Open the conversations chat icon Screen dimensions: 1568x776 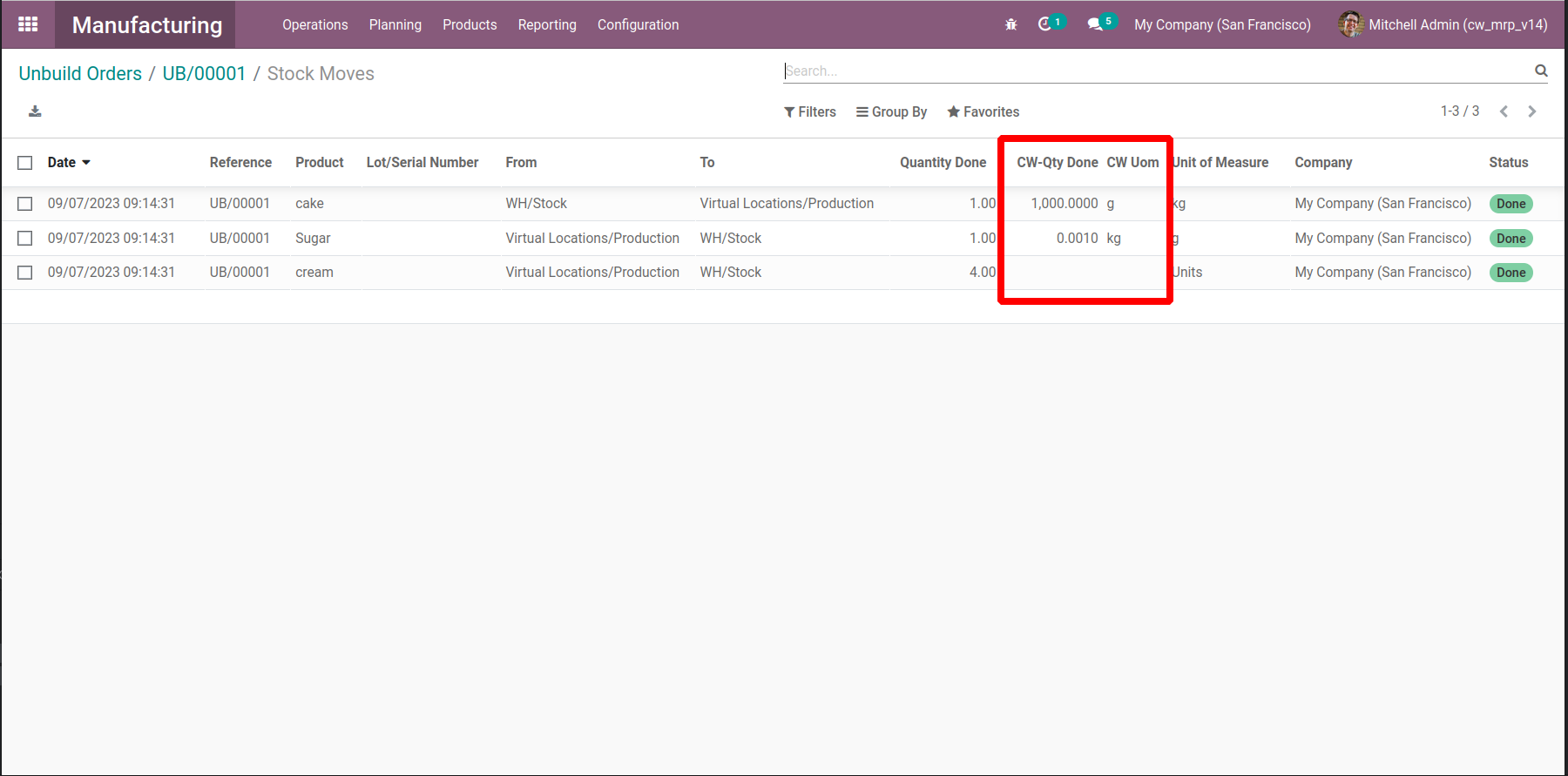pyautogui.click(x=1095, y=24)
